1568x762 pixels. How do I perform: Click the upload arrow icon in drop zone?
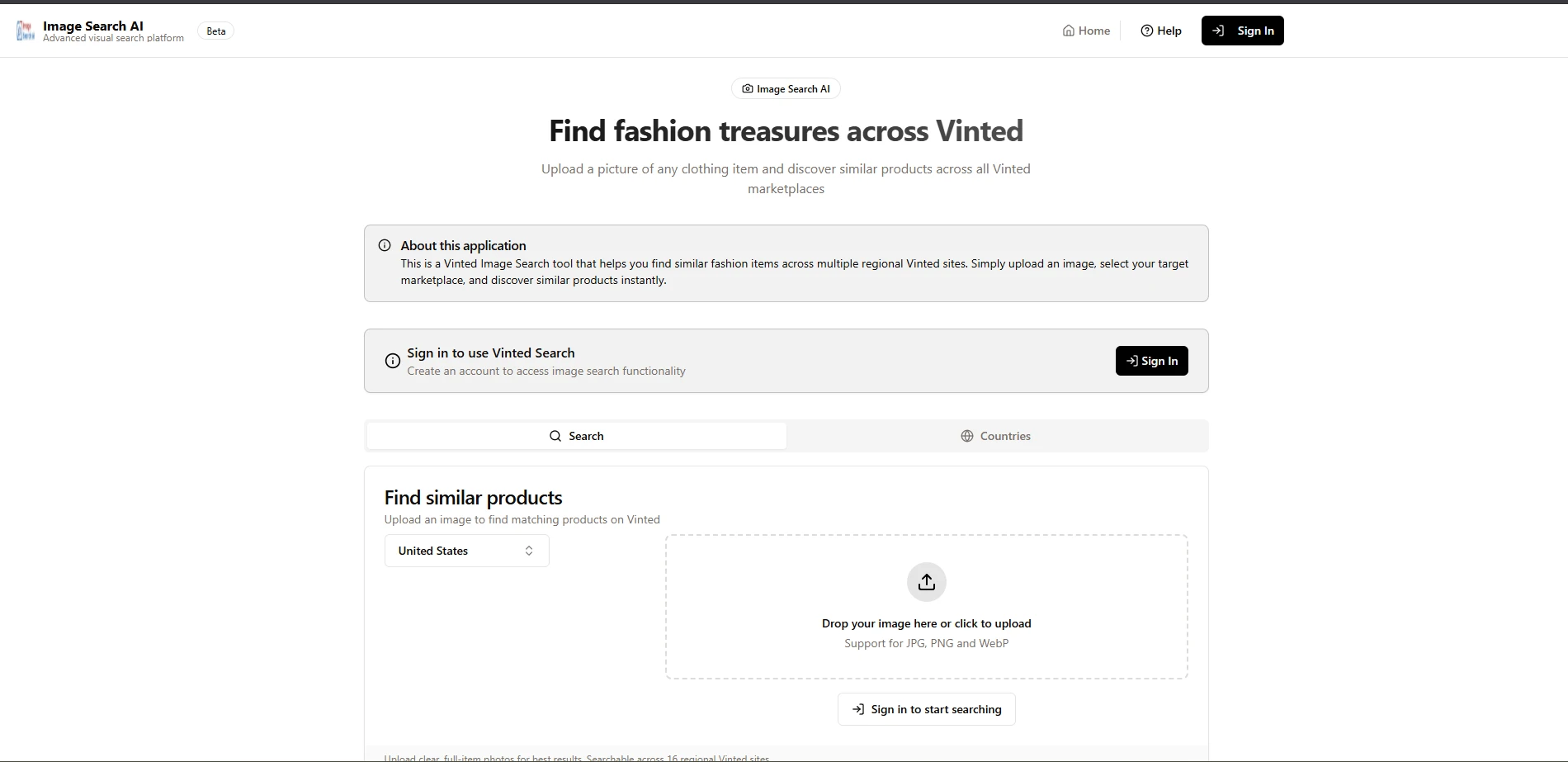926,582
